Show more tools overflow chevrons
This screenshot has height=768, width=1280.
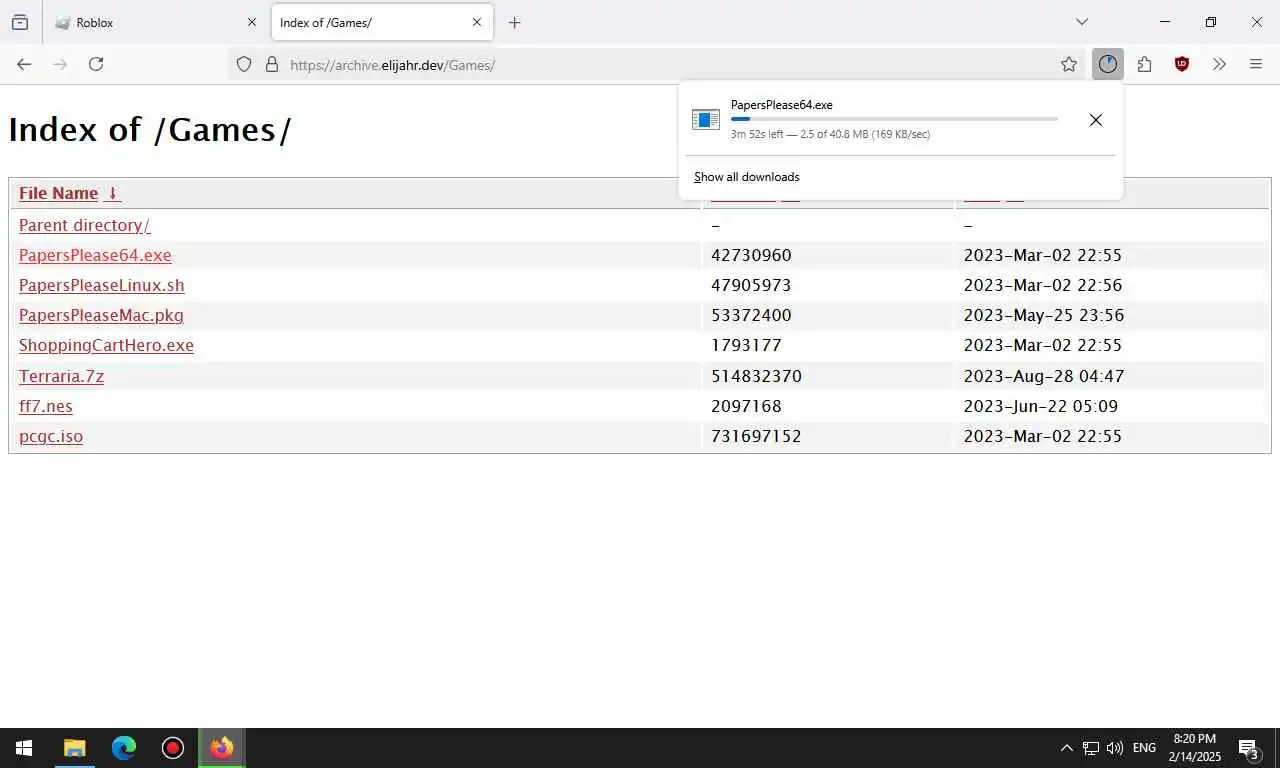click(x=1219, y=64)
